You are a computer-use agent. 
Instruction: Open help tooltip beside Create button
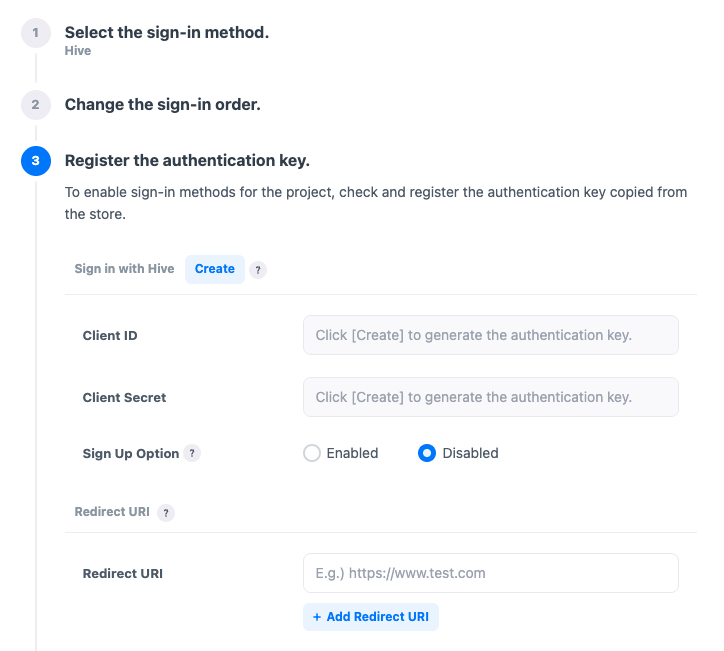258,269
